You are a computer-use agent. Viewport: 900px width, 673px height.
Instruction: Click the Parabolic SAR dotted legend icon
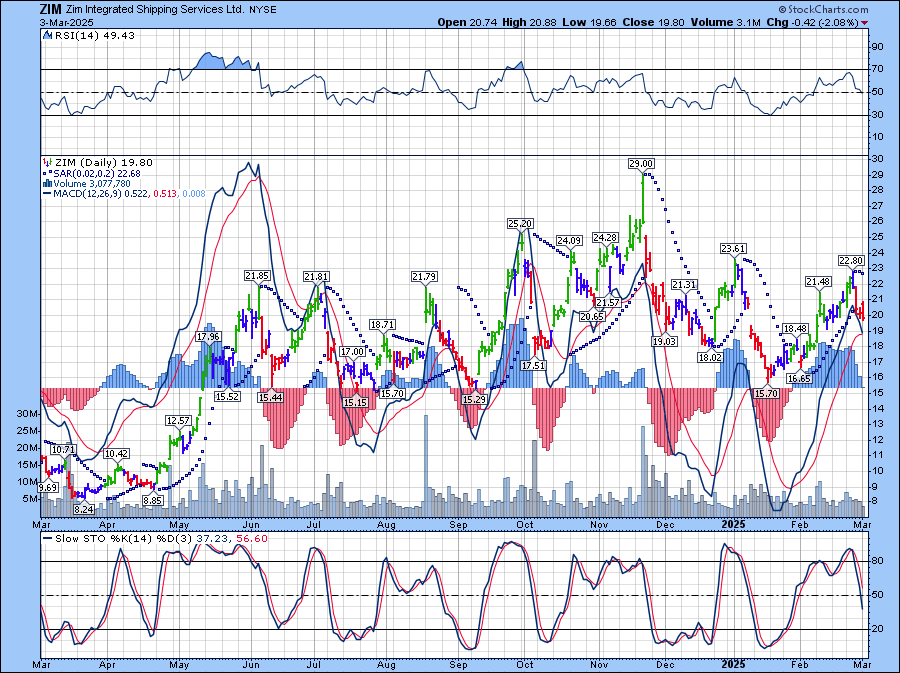[46, 173]
